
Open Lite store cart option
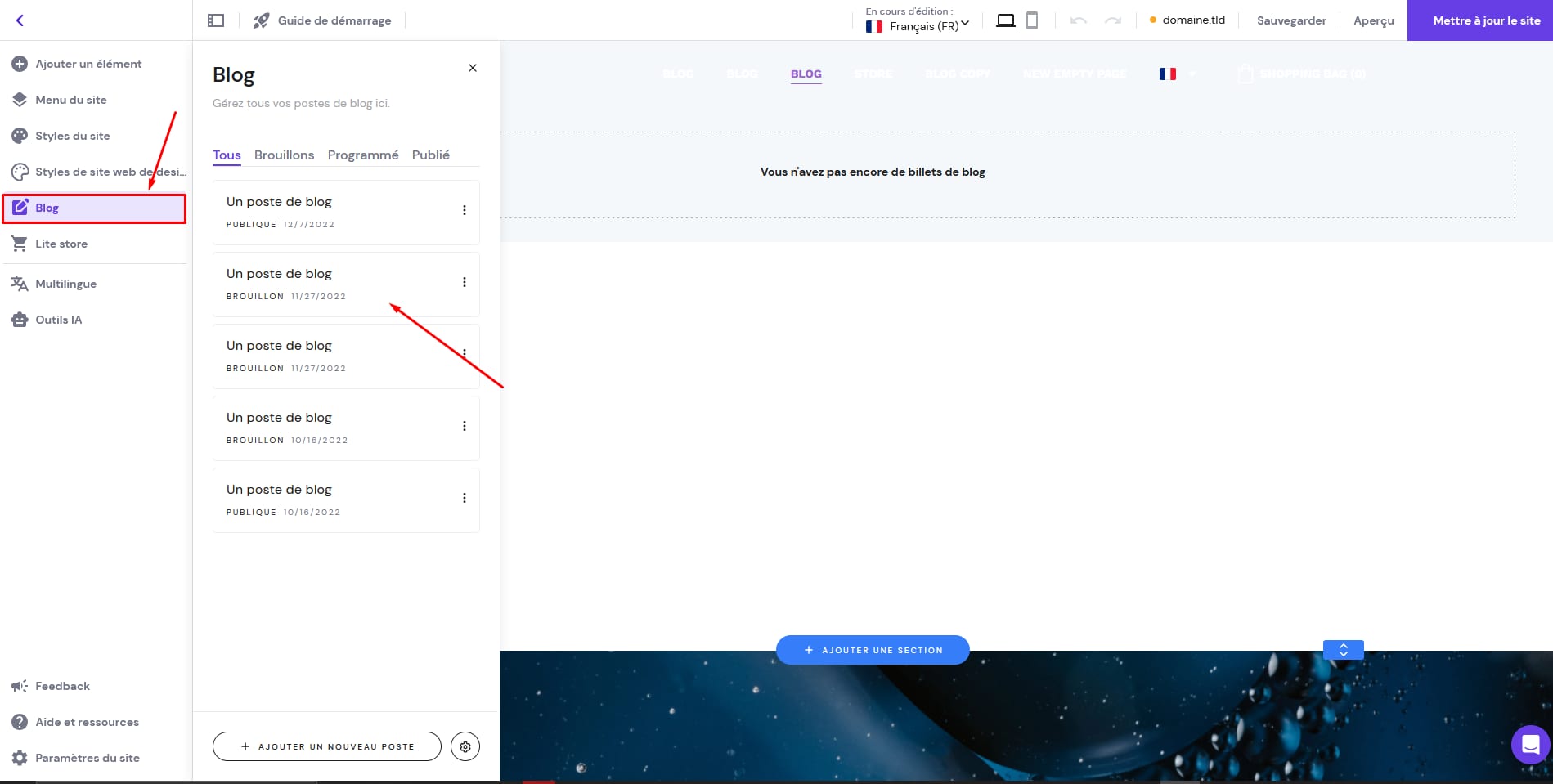click(x=61, y=244)
